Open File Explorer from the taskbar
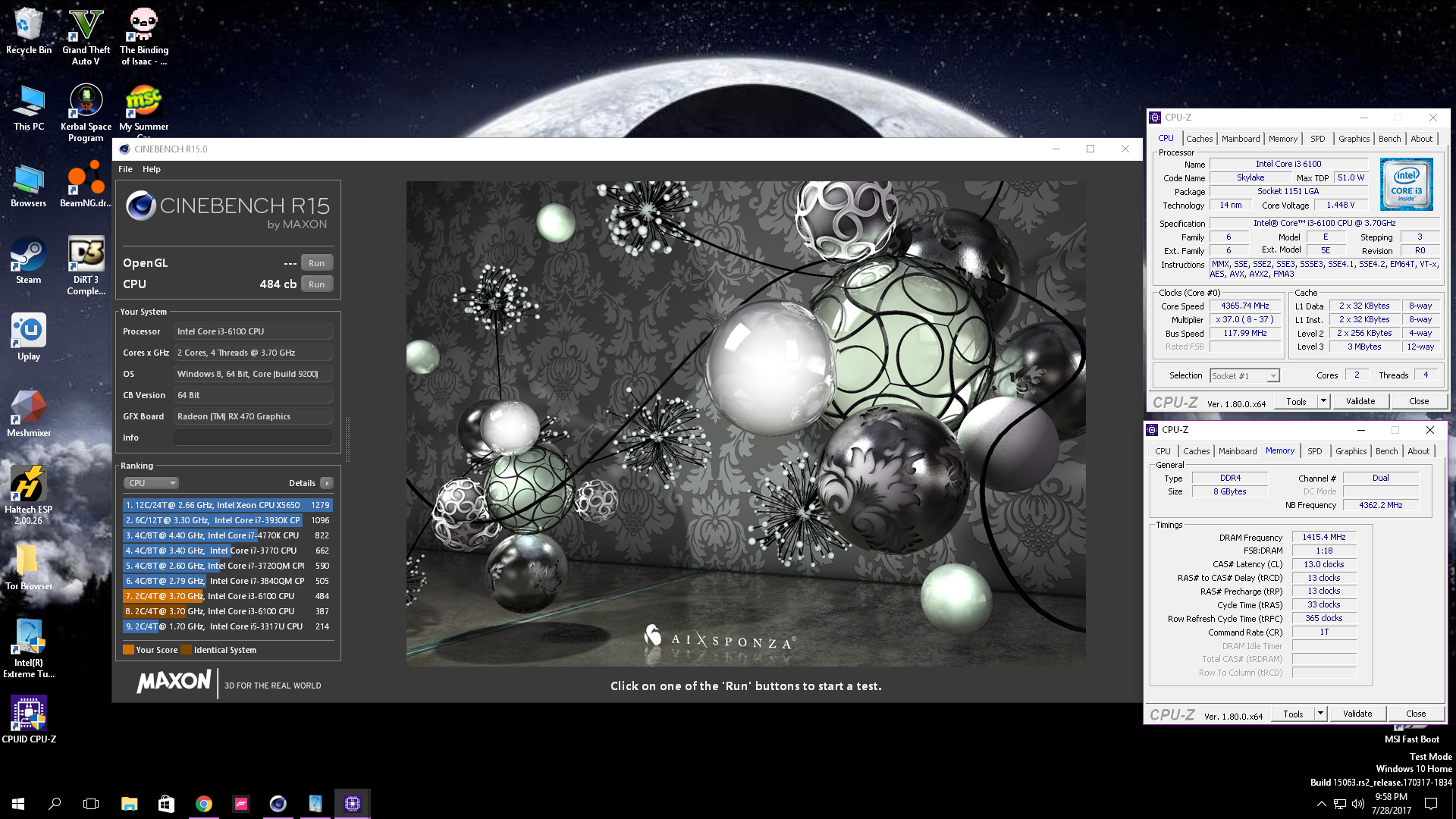 [x=129, y=804]
